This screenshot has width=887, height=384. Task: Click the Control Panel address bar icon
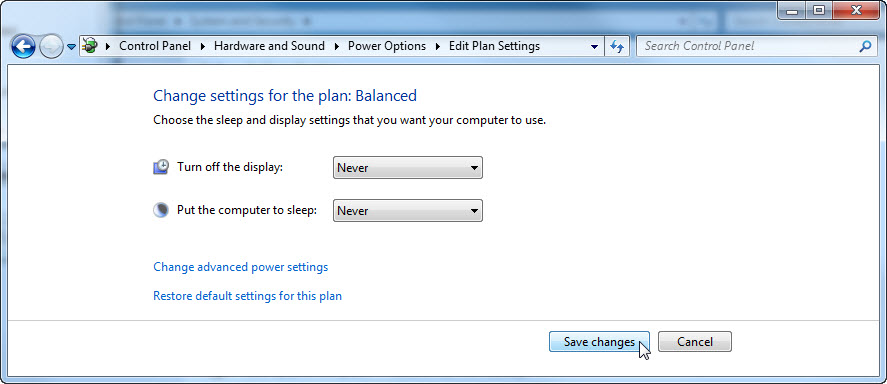point(89,46)
